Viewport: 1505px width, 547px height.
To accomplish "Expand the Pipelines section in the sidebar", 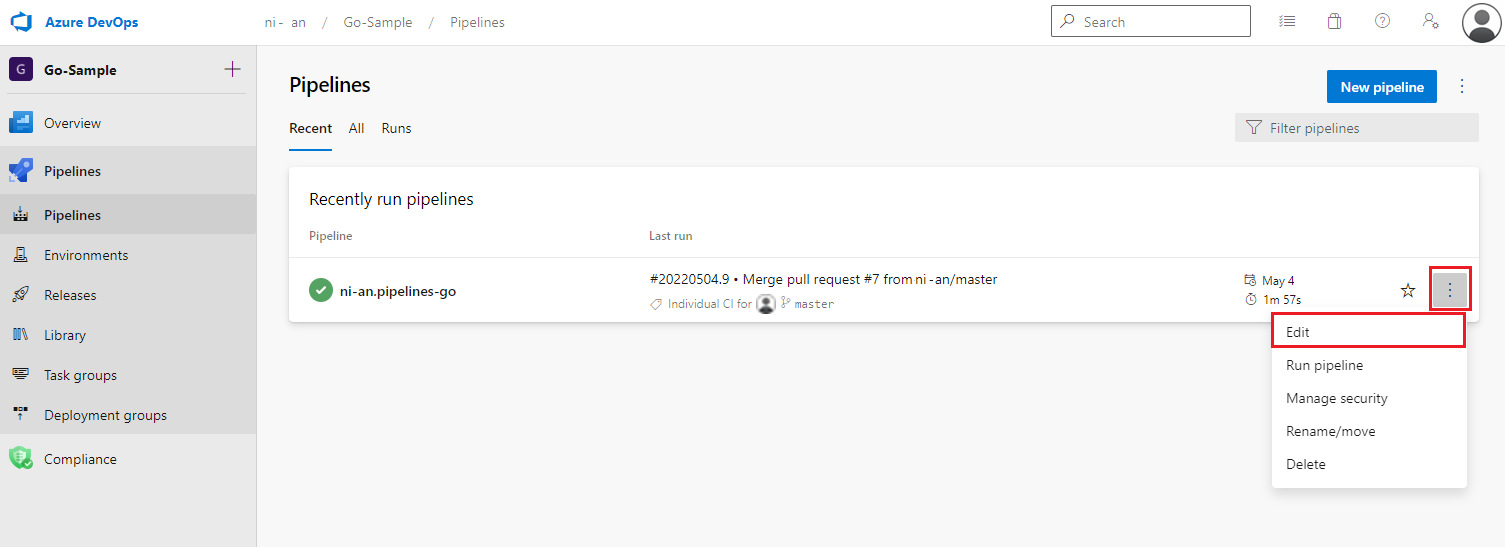I will click(x=72, y=171).
